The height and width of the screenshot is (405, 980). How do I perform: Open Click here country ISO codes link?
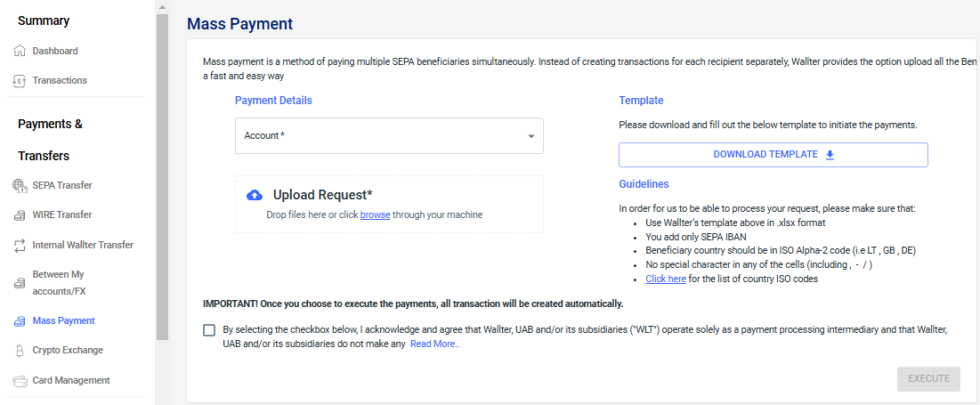(665, 279)
